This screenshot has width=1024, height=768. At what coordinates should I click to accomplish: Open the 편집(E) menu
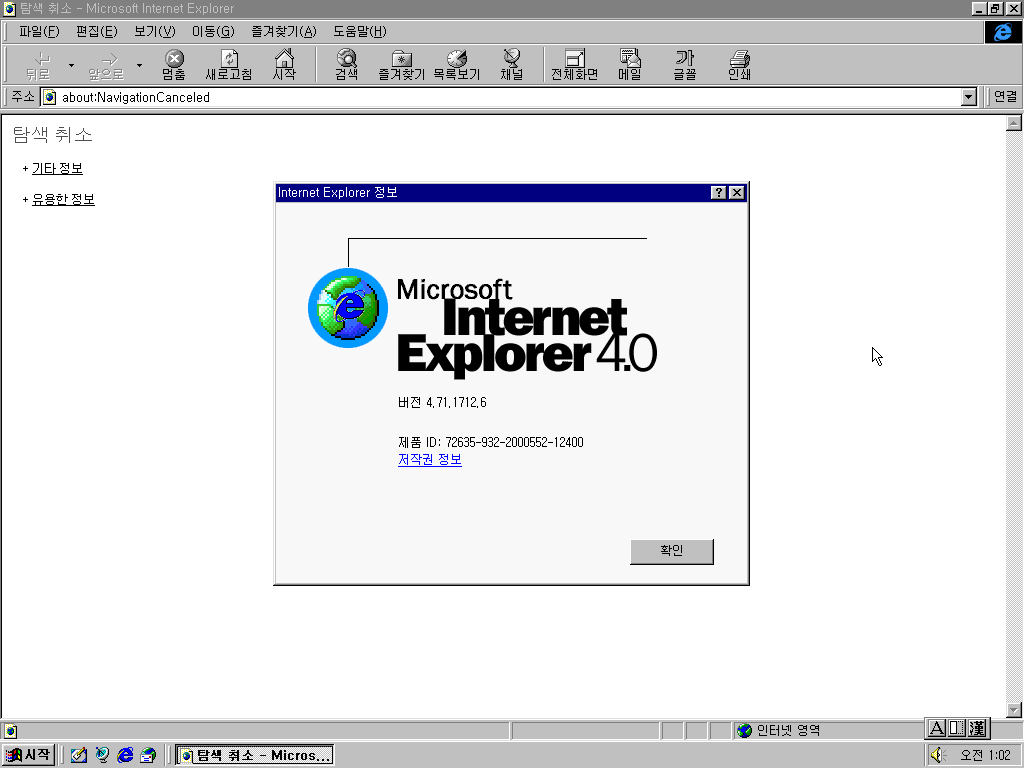pyautogui.click(x=97, y=31)
